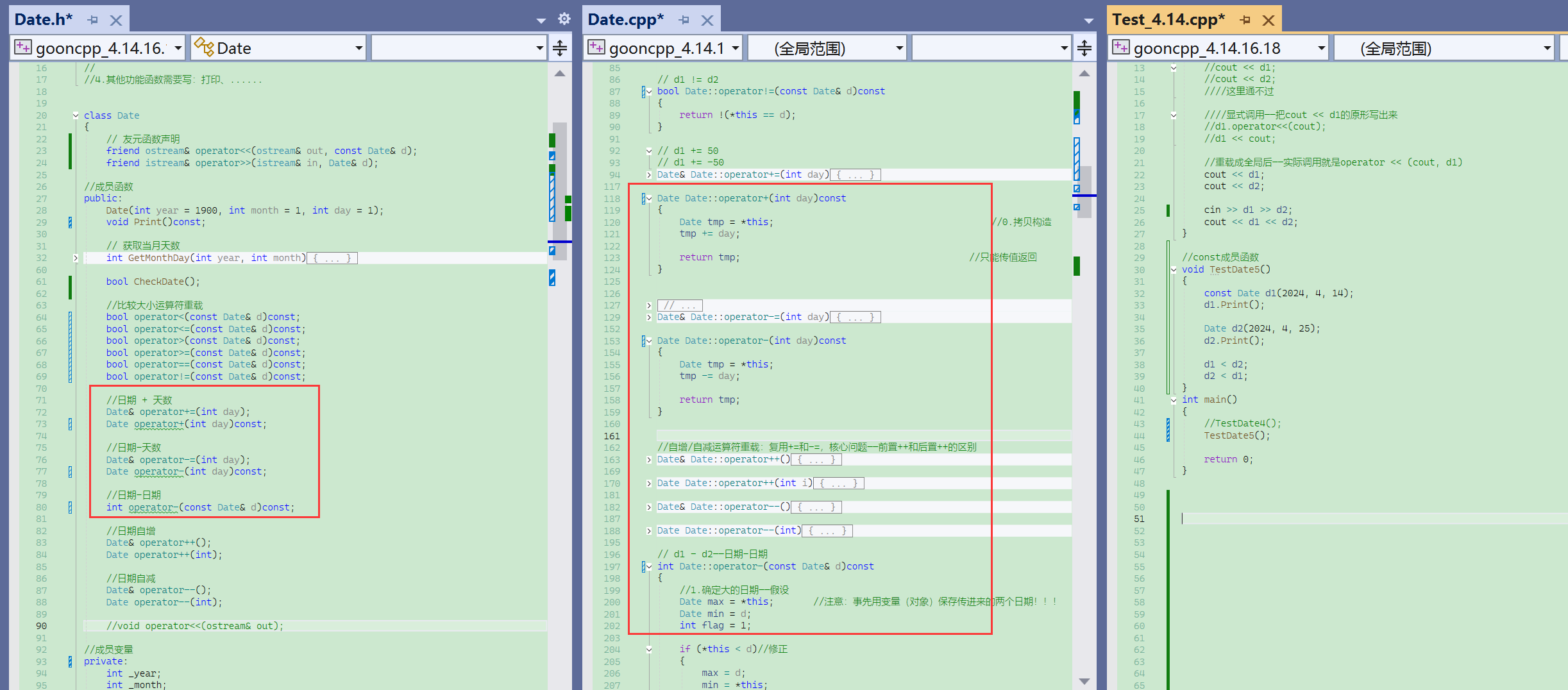Open the empty member dropdown in Date.cpp pane
The image size is (1568, 690).
[991, 48]
